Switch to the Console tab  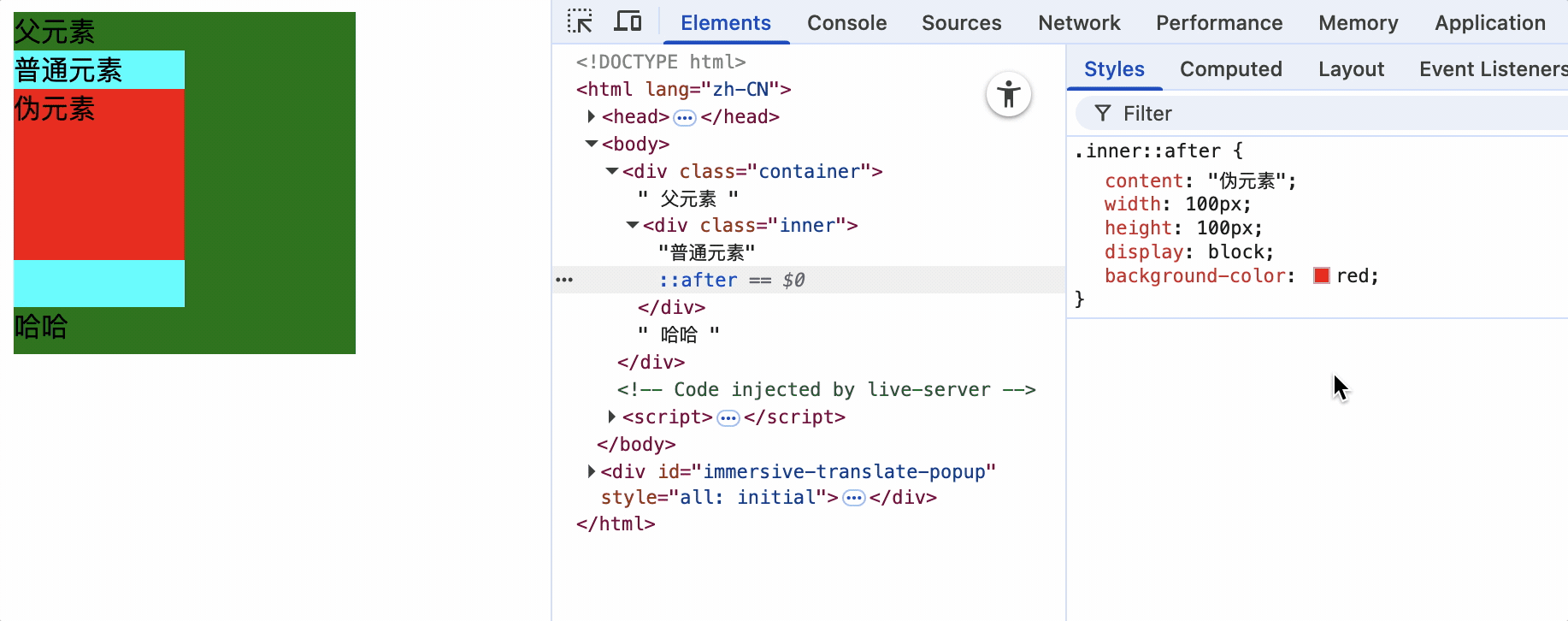point(846,23)
